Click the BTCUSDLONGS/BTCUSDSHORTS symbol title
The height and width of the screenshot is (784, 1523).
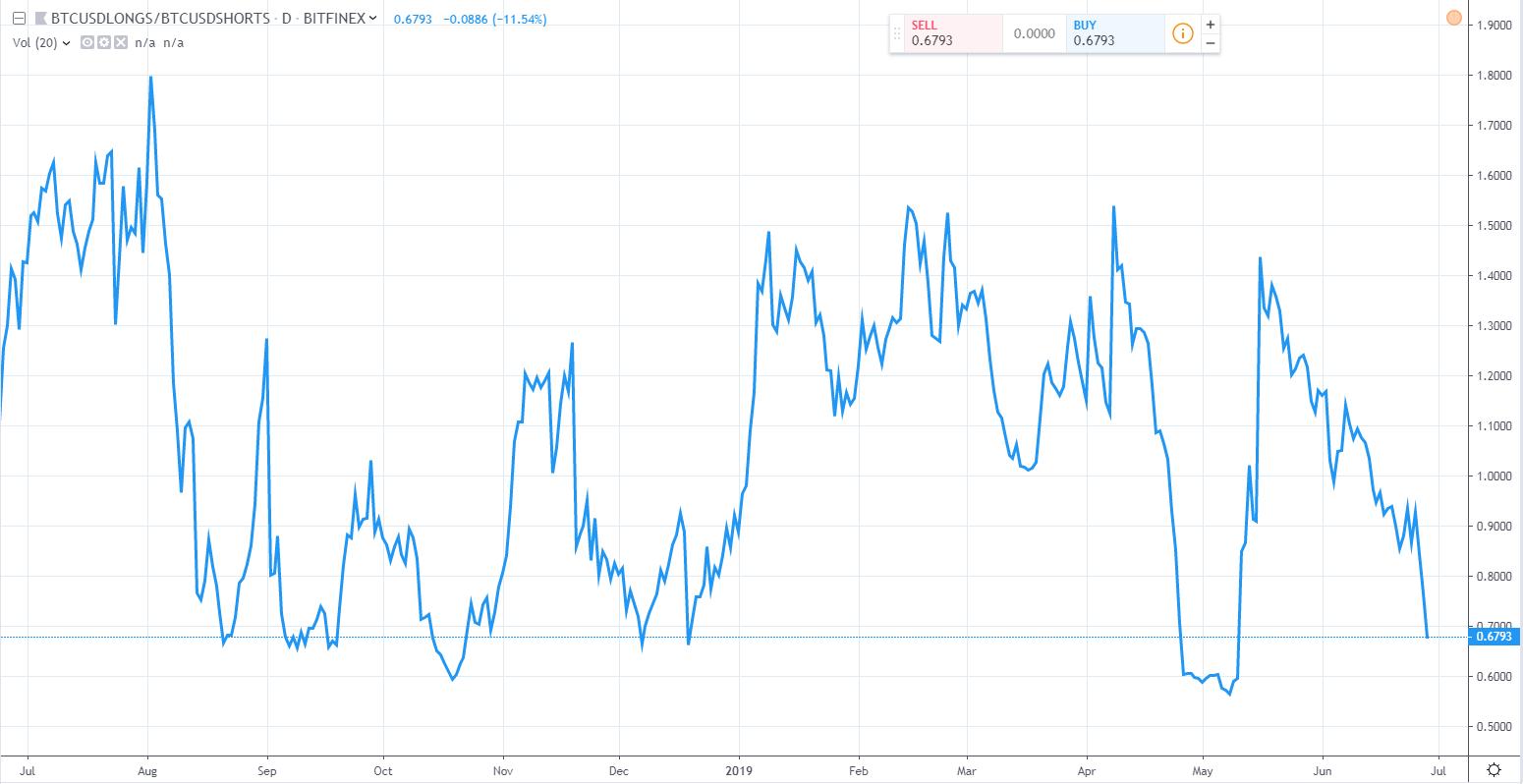[160, 20]
